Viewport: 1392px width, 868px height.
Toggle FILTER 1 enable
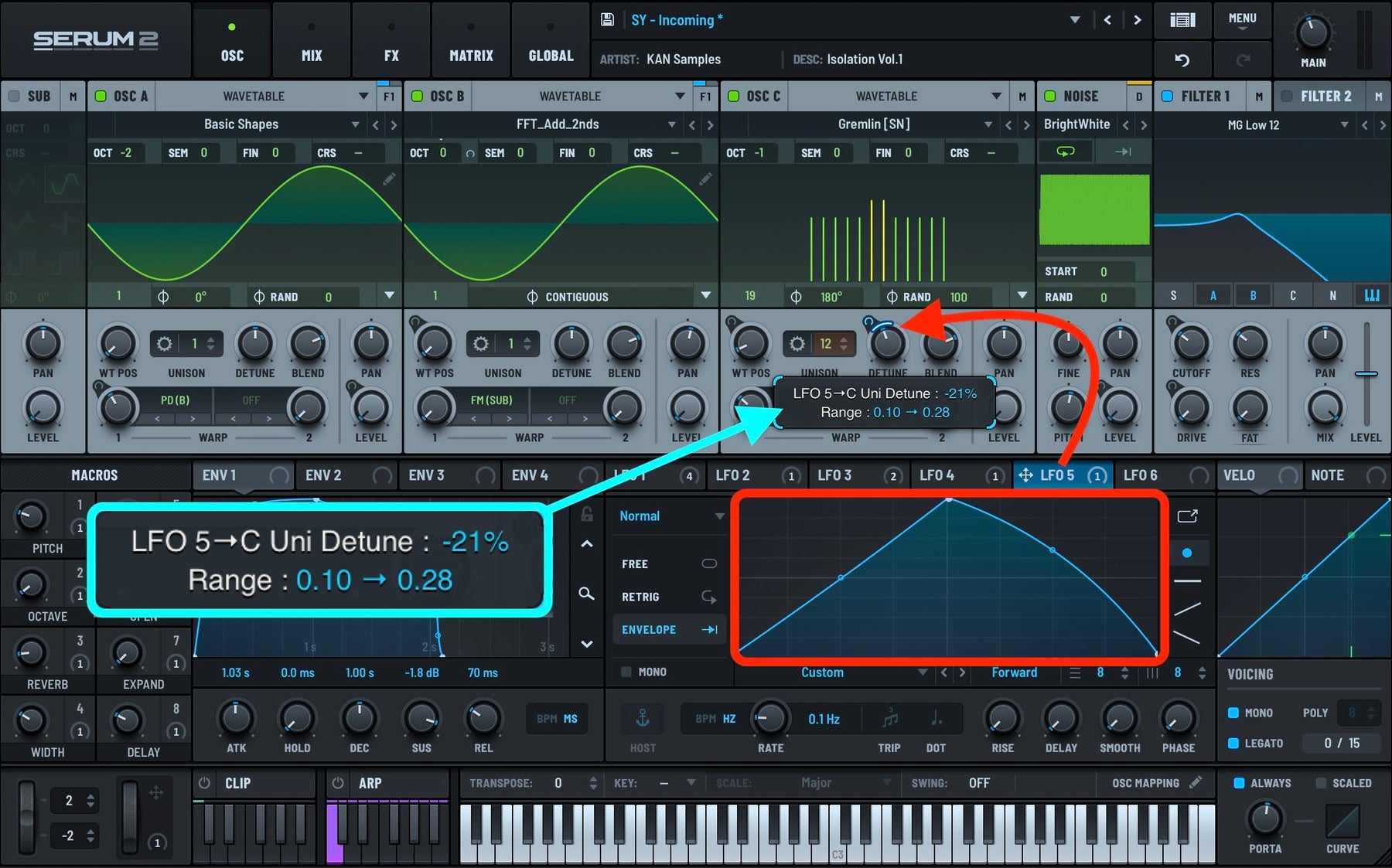tap(1167, 96)
